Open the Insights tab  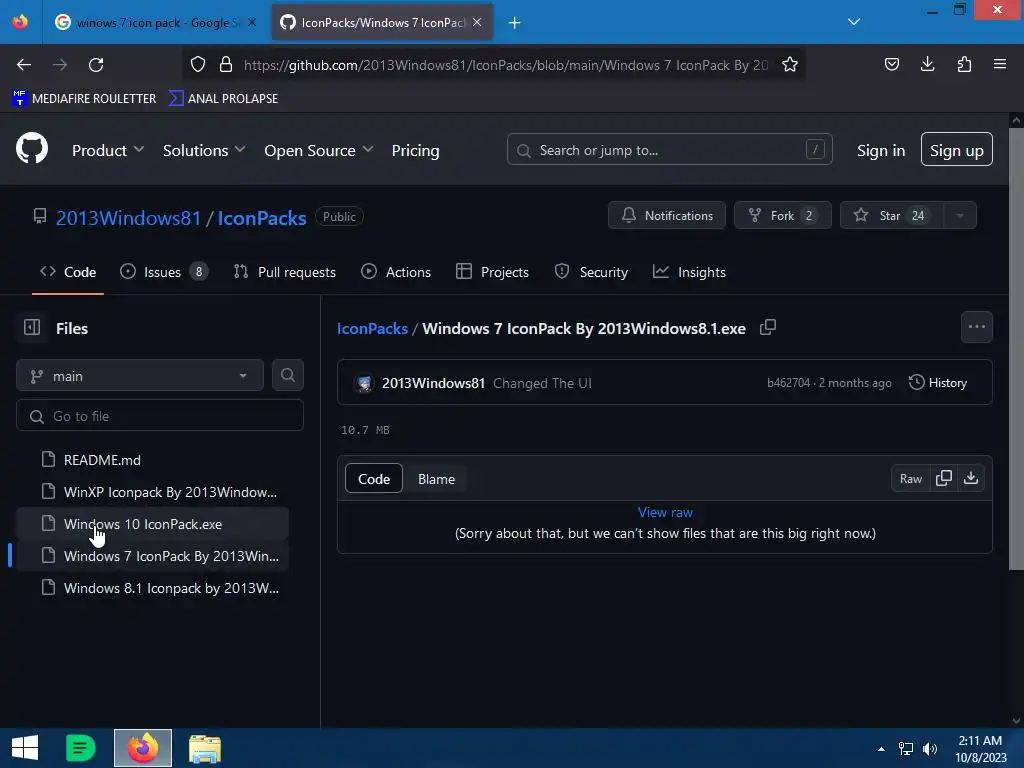689,272
